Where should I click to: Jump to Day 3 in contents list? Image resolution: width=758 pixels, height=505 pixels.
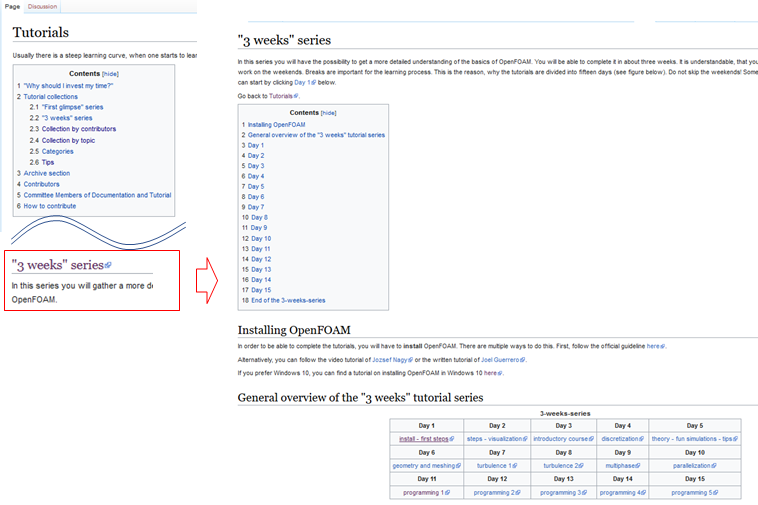point(256,166)
